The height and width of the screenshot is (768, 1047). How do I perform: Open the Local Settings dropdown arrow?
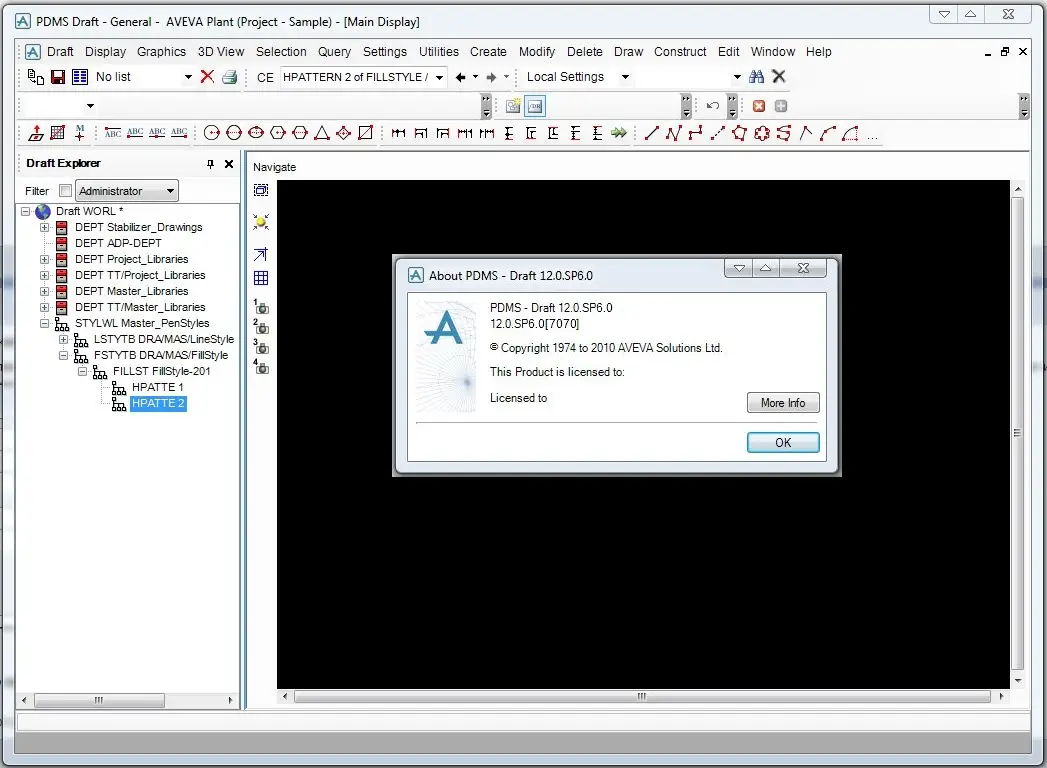click(x=625, y=77)
